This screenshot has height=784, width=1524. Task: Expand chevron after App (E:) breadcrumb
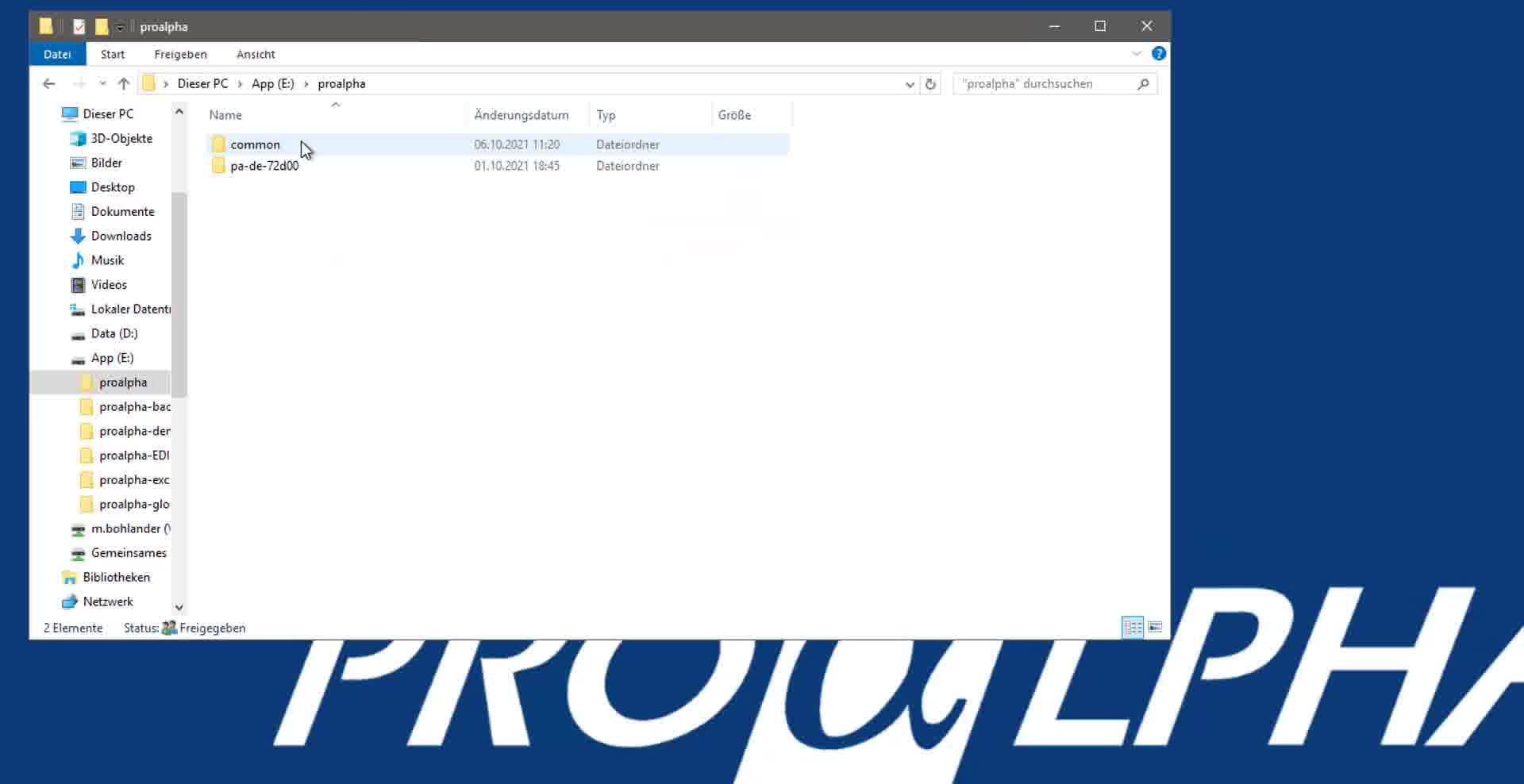306,83
